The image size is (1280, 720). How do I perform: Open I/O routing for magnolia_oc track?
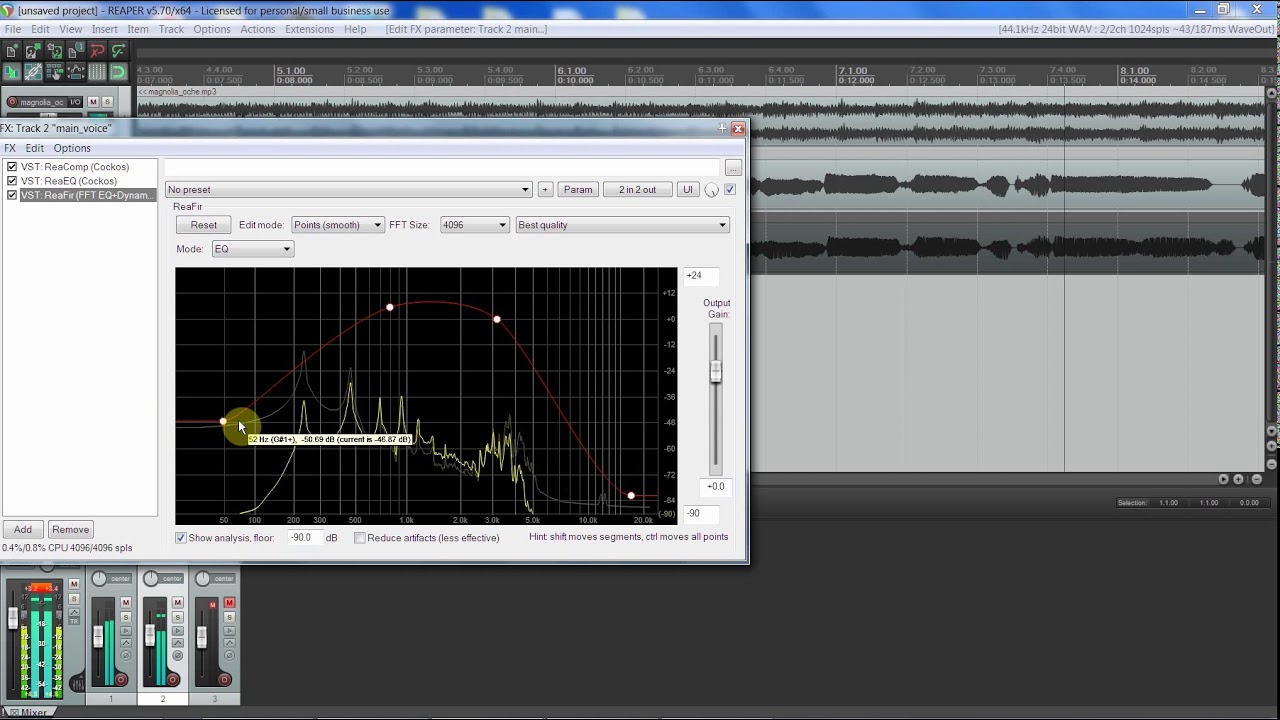(x=75, y=102)
